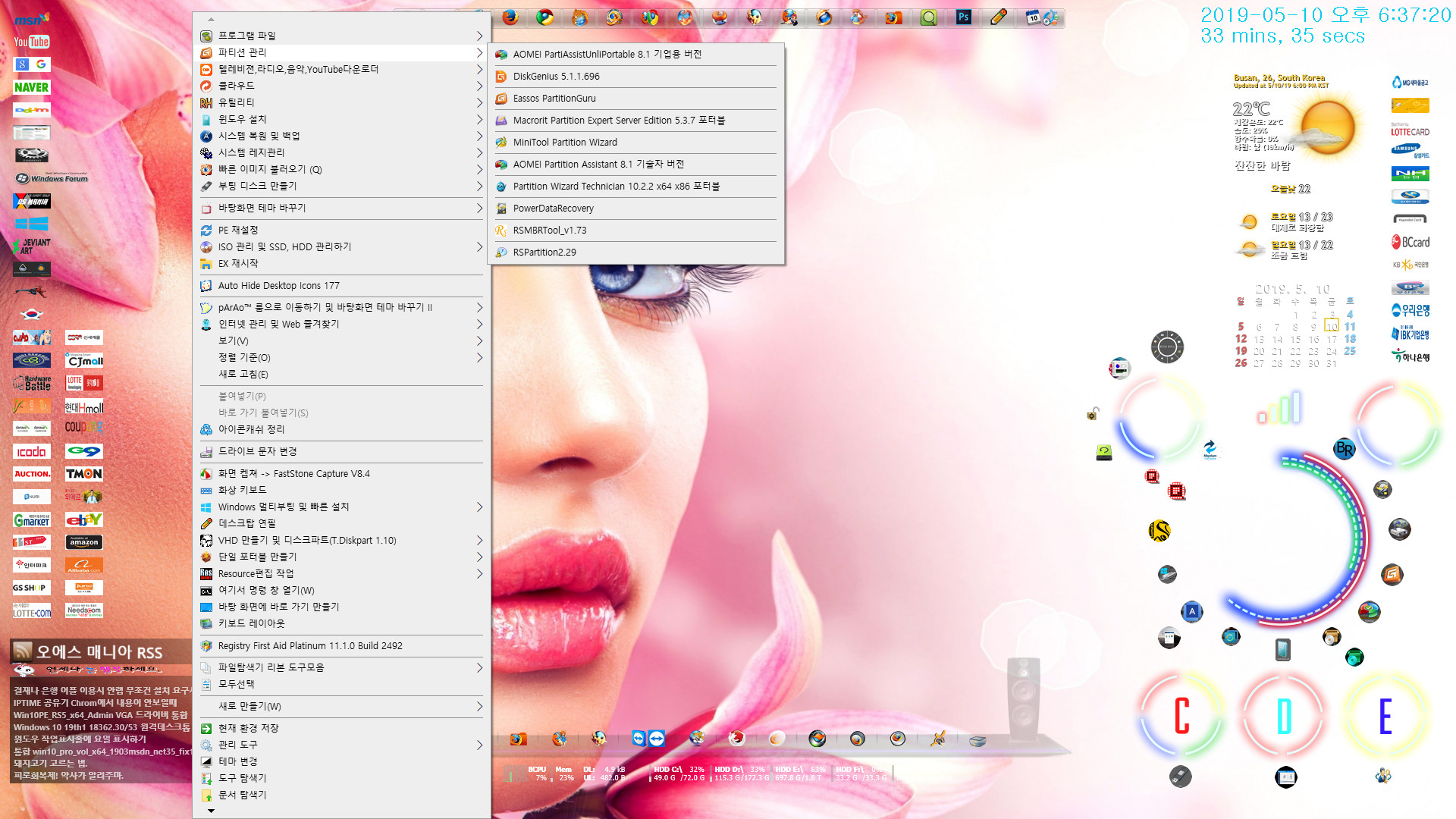Select RSMBRTool_v1.73 entry
The image size is (1456, 819).
[x=636, y=231]
